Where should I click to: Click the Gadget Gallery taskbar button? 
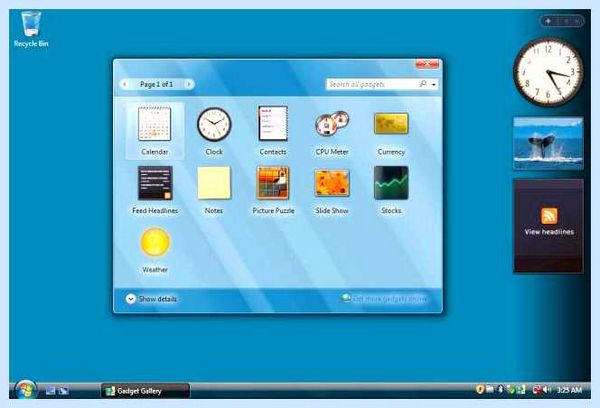coord(145,391)
